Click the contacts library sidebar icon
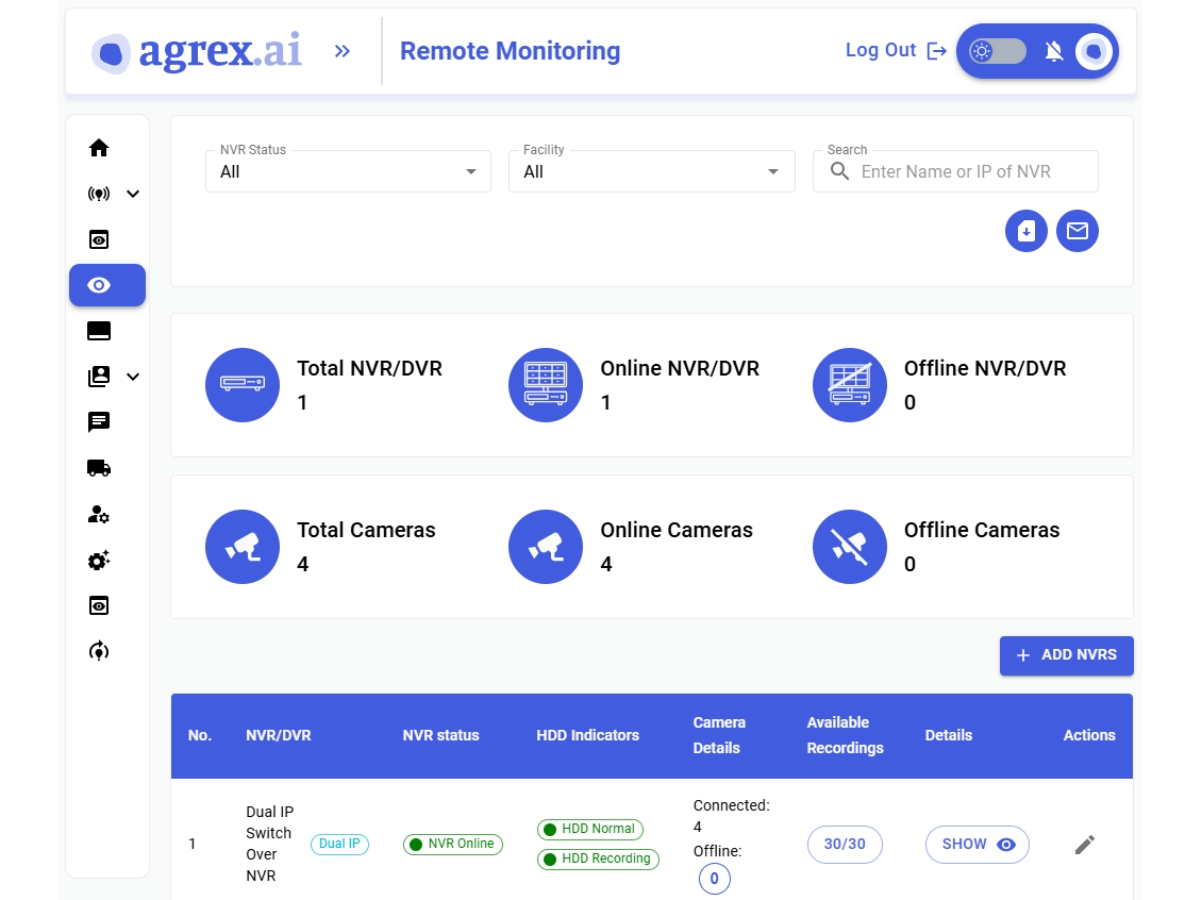 pyautogui.click(x=98, y=377)
